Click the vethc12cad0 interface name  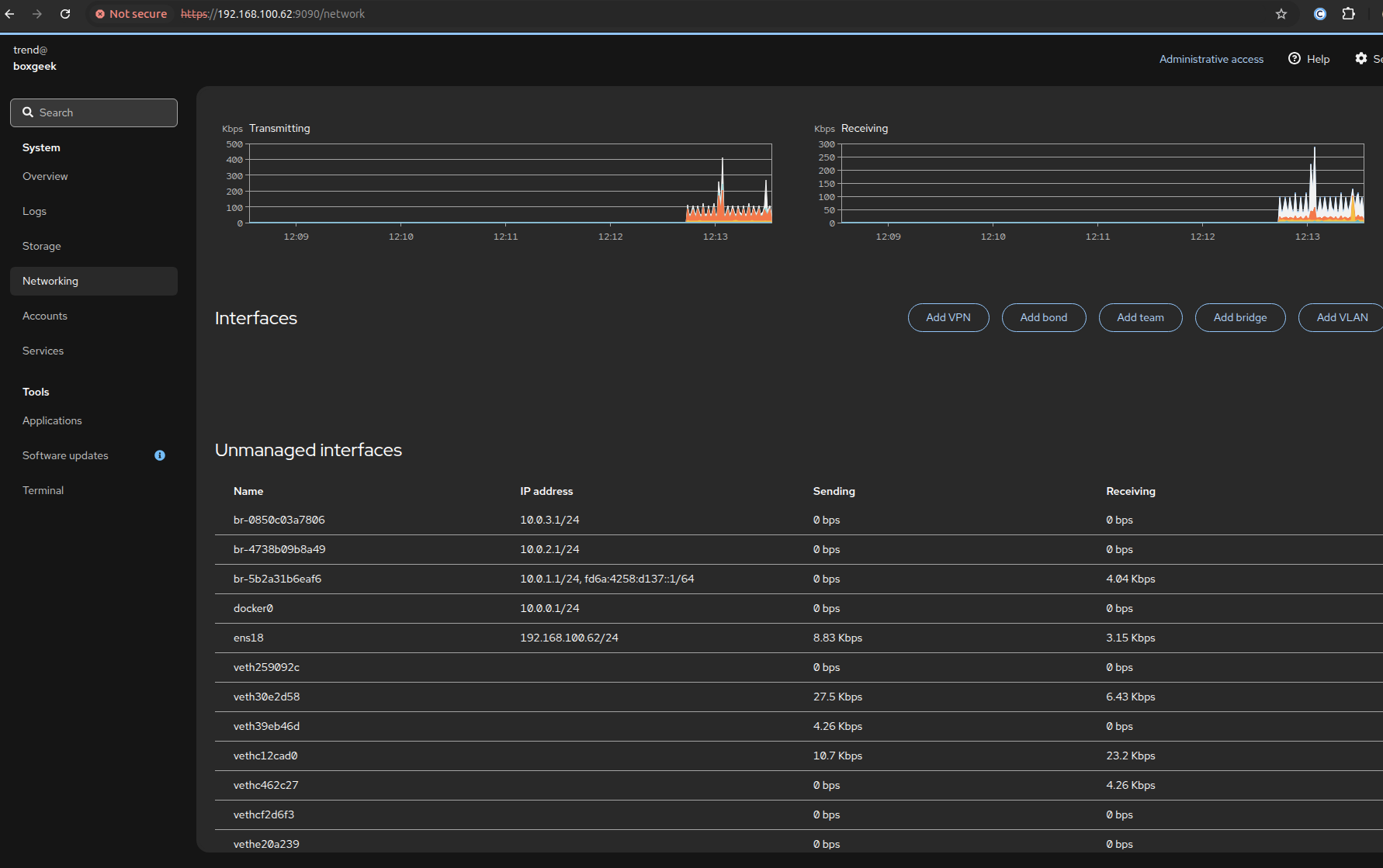click(x=265, y=756)
